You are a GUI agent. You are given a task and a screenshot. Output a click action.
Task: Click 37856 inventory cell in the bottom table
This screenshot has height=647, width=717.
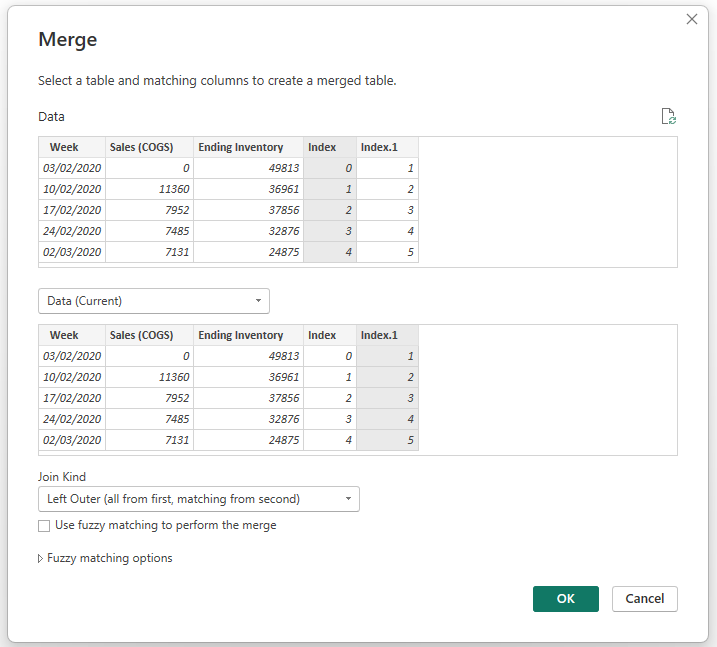point(248,398)
